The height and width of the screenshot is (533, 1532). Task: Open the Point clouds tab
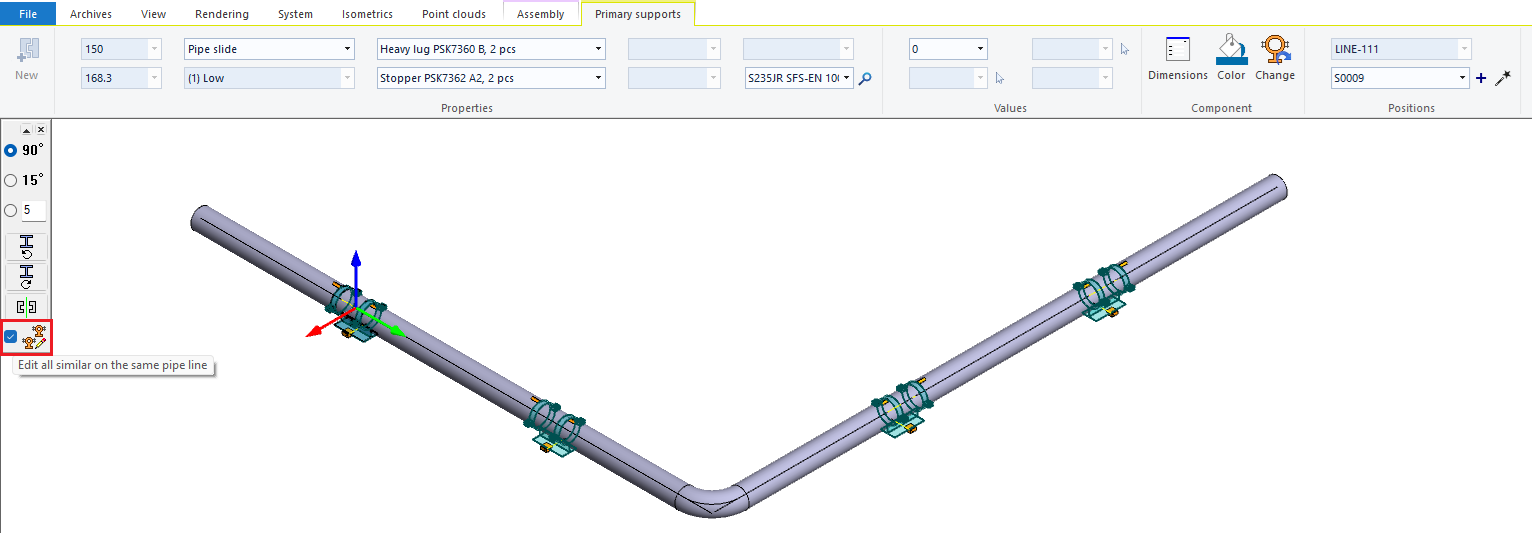[x=454, y=14]
